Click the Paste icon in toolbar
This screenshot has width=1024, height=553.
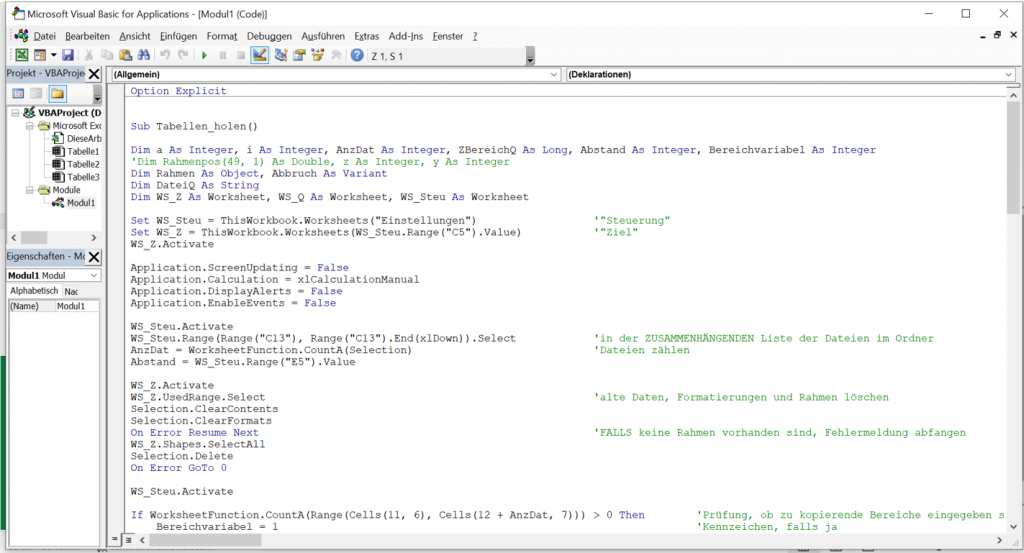coord(125,56)
